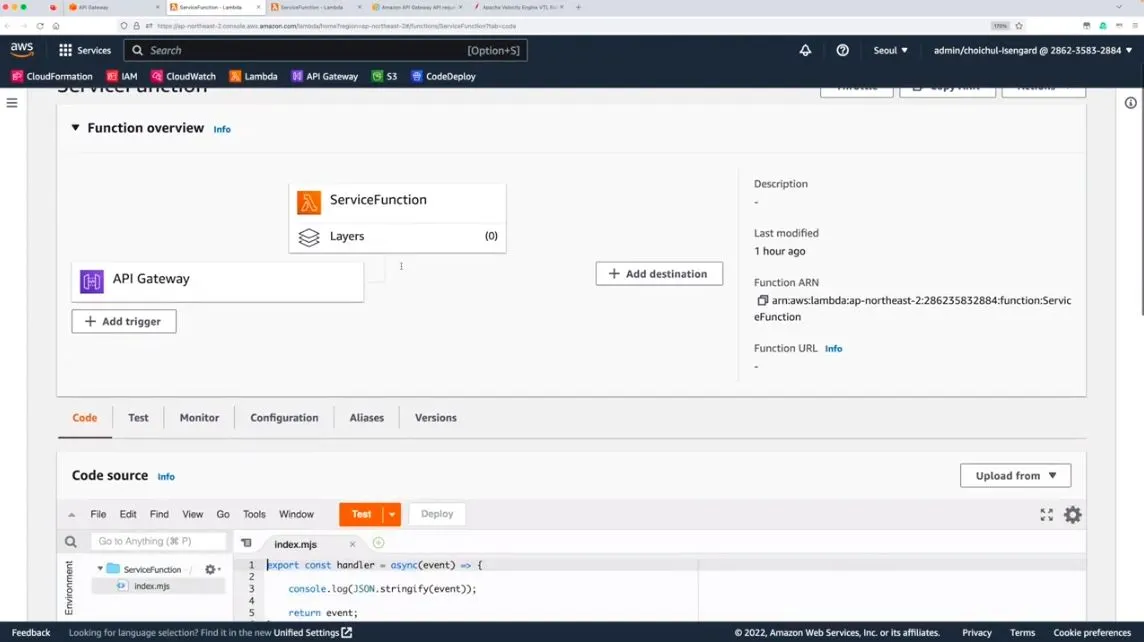This screenshot has width=1144, height=642.
Task: Click the Layers stack icon
Action: click(309, 237)
